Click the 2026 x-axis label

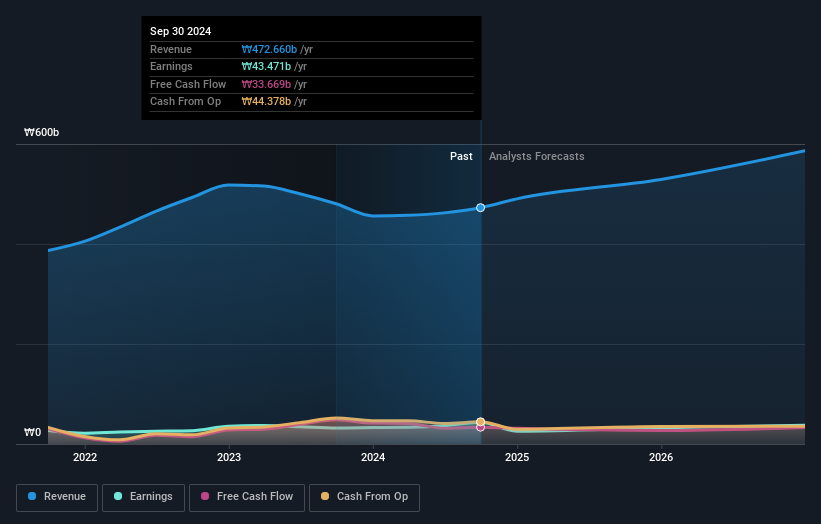coord(661,458)
